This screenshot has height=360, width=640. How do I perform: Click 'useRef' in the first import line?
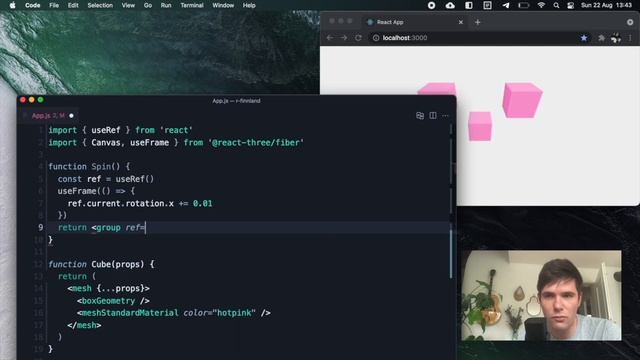pos(106,130)
